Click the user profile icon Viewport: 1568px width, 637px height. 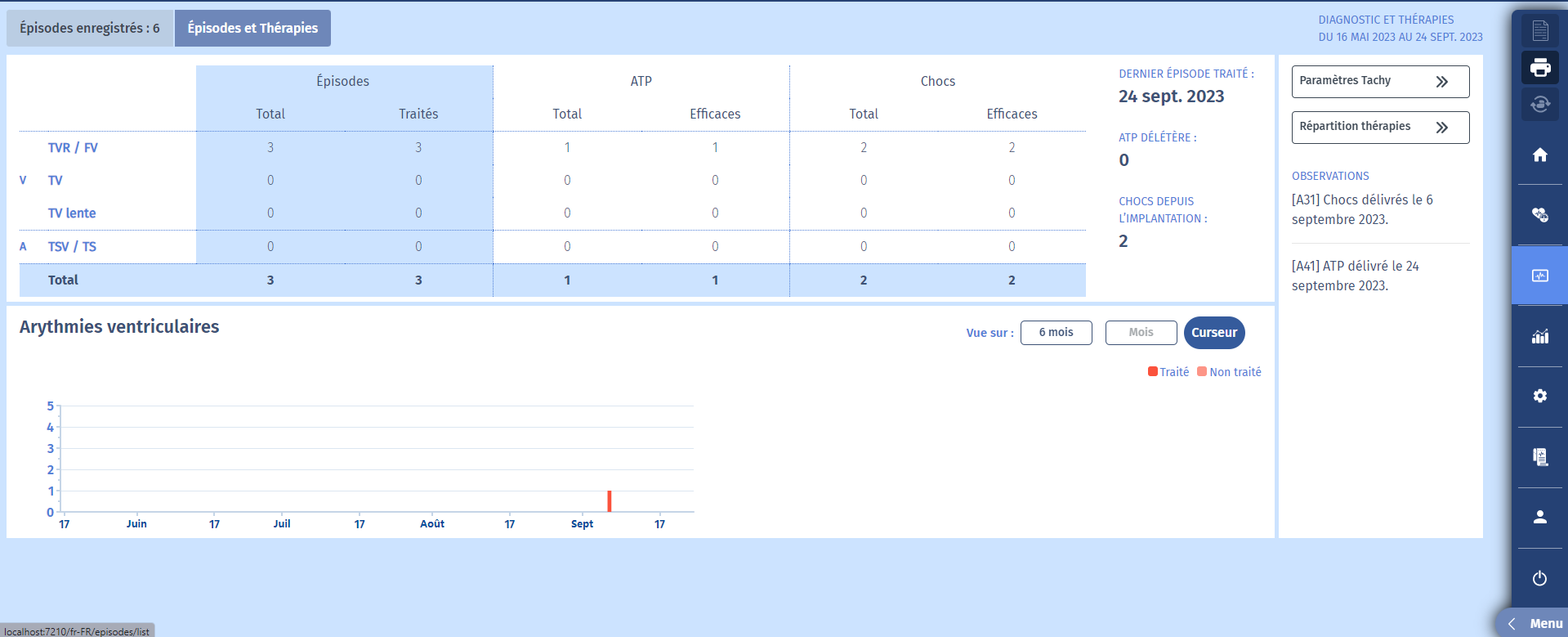point(1539,517)
